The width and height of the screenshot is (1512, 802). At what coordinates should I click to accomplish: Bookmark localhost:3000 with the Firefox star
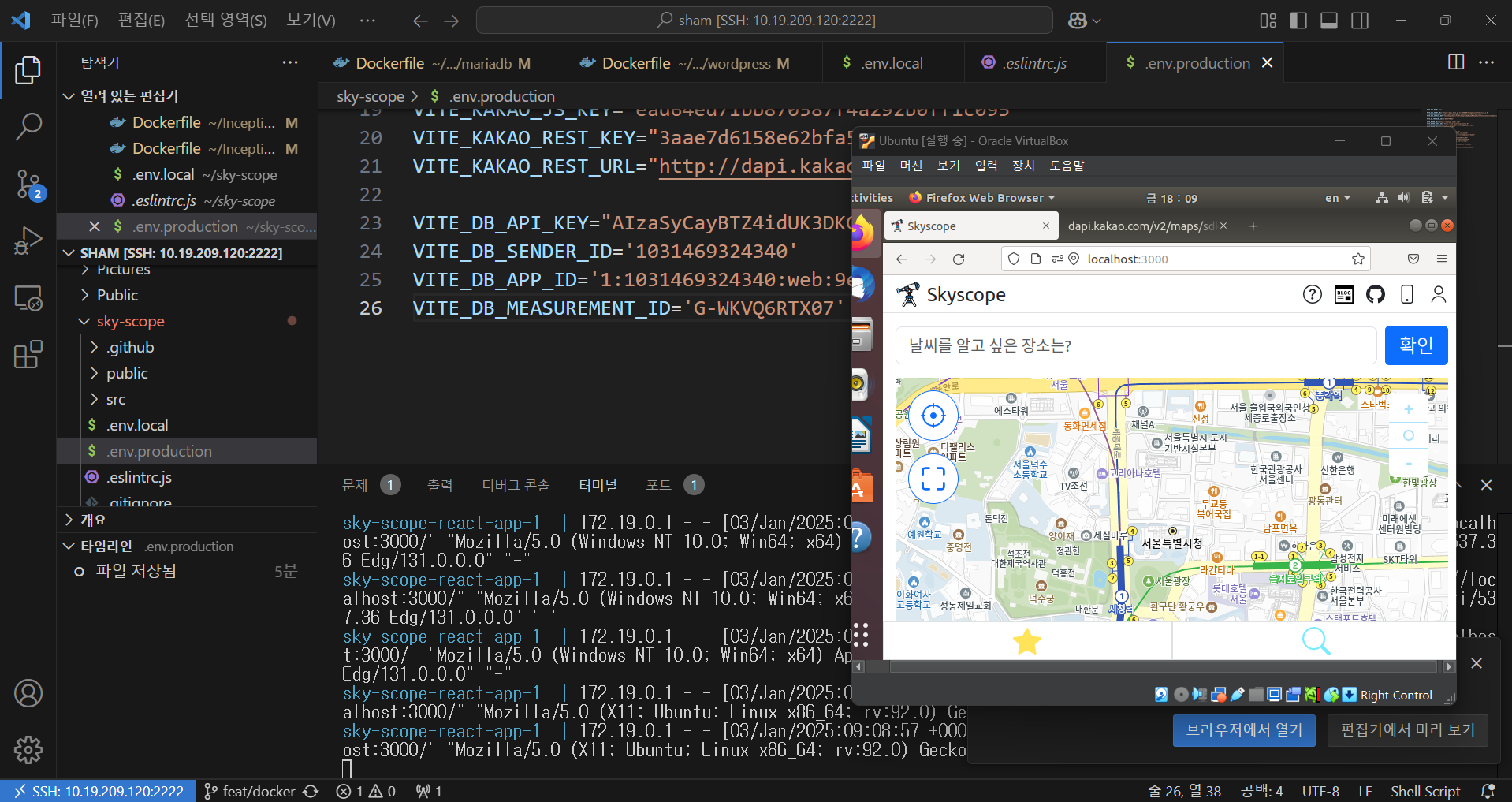pyautogui.click(x=1357, y=259)
